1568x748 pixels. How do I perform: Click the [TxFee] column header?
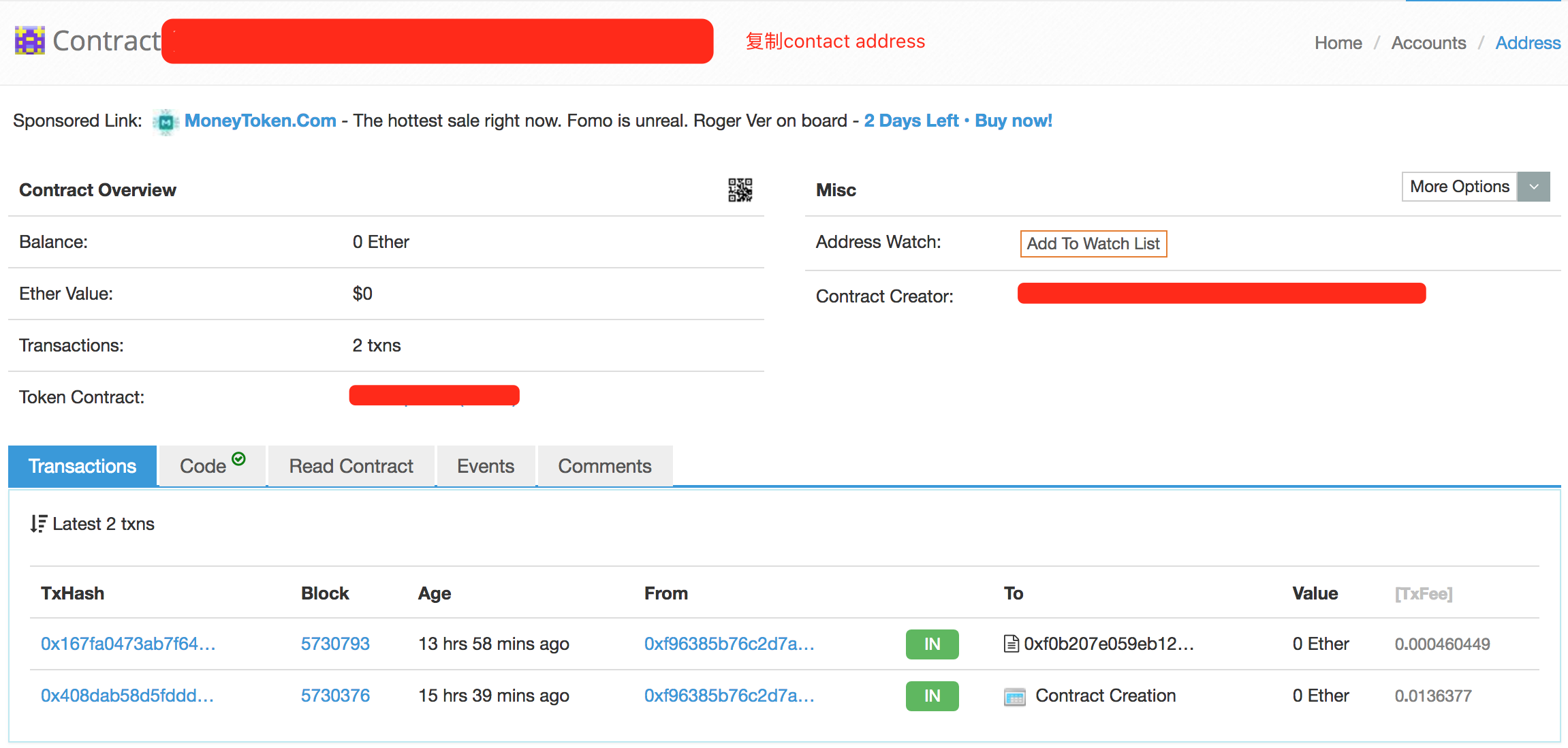(1424, 593)
